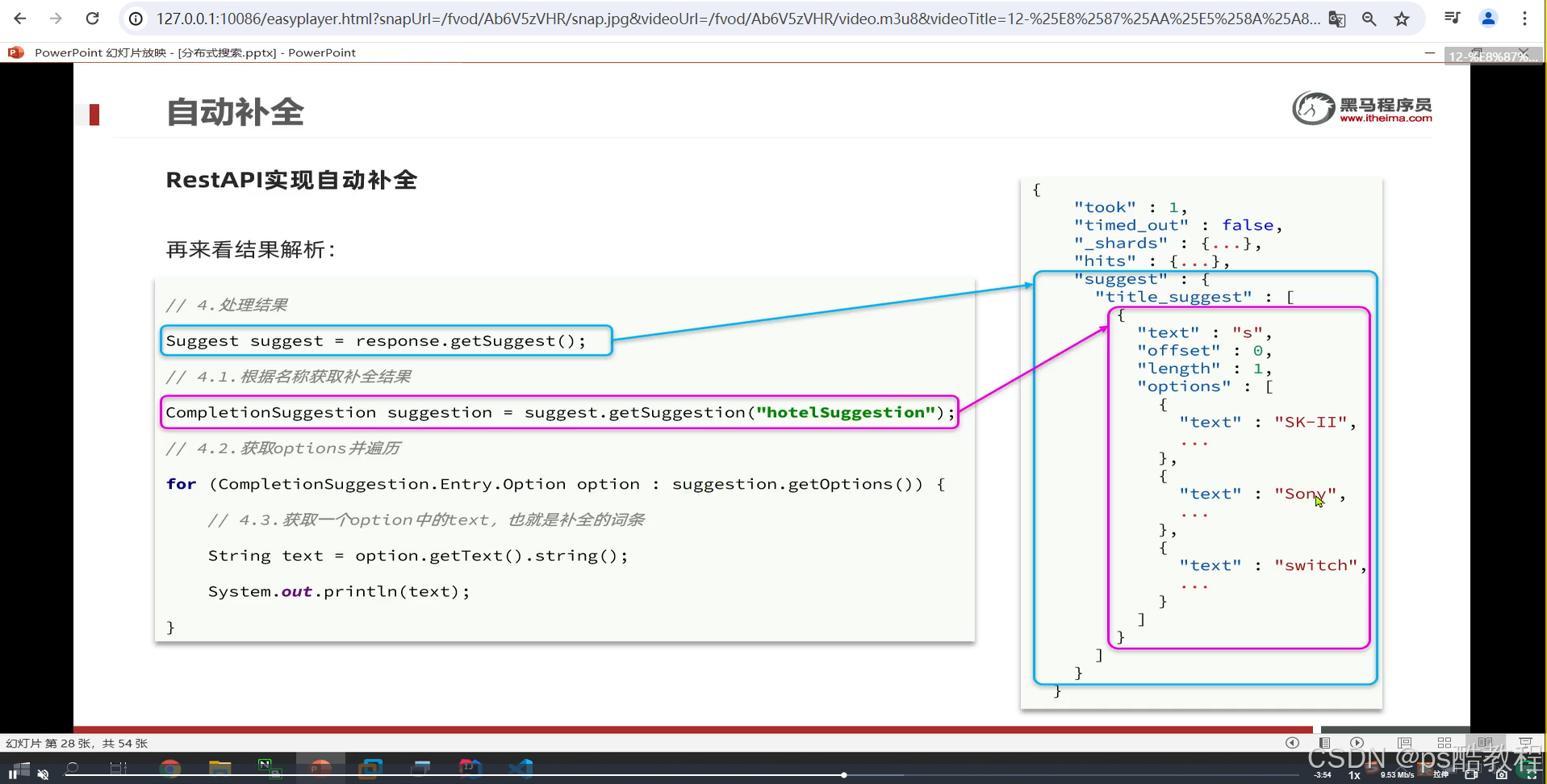Enter fullscreen video mode
The width and height of the screenshot is (1547, 784).
pyautogui.click(x=1531, y=774)
